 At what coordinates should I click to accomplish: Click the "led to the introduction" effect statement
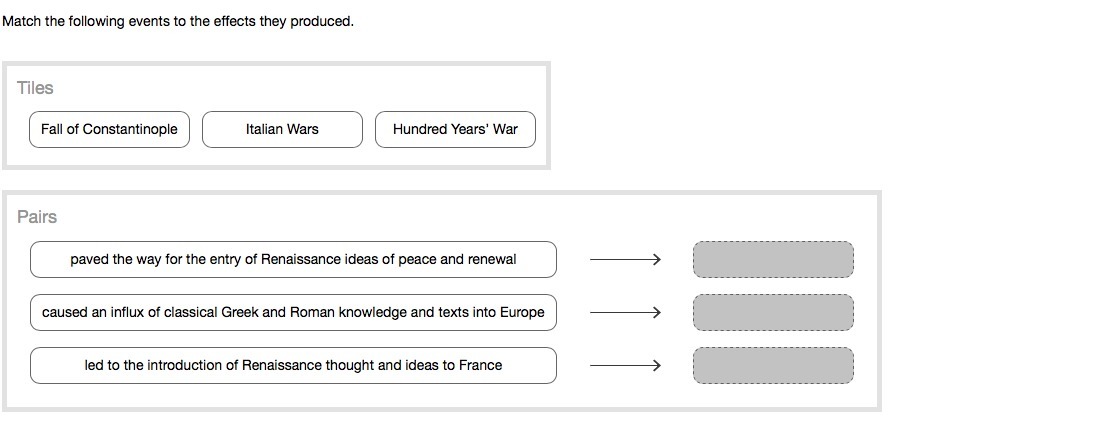click(x=293, y=366)
